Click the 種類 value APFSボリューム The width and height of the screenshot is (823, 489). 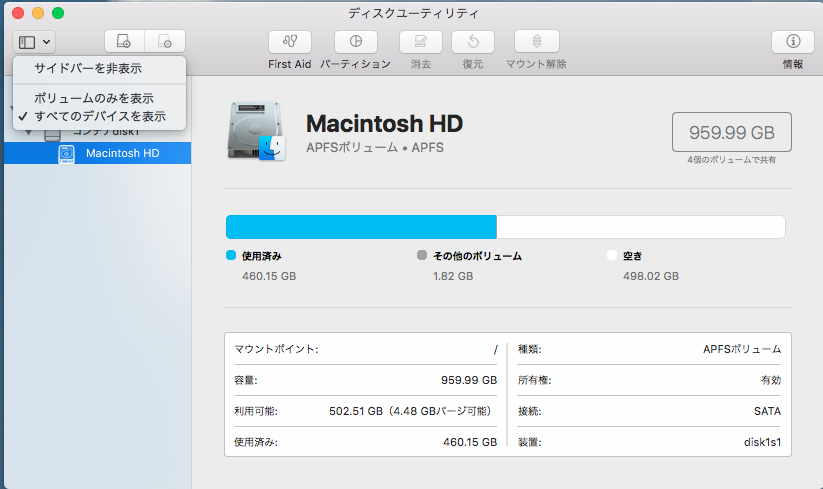point(742,349)
